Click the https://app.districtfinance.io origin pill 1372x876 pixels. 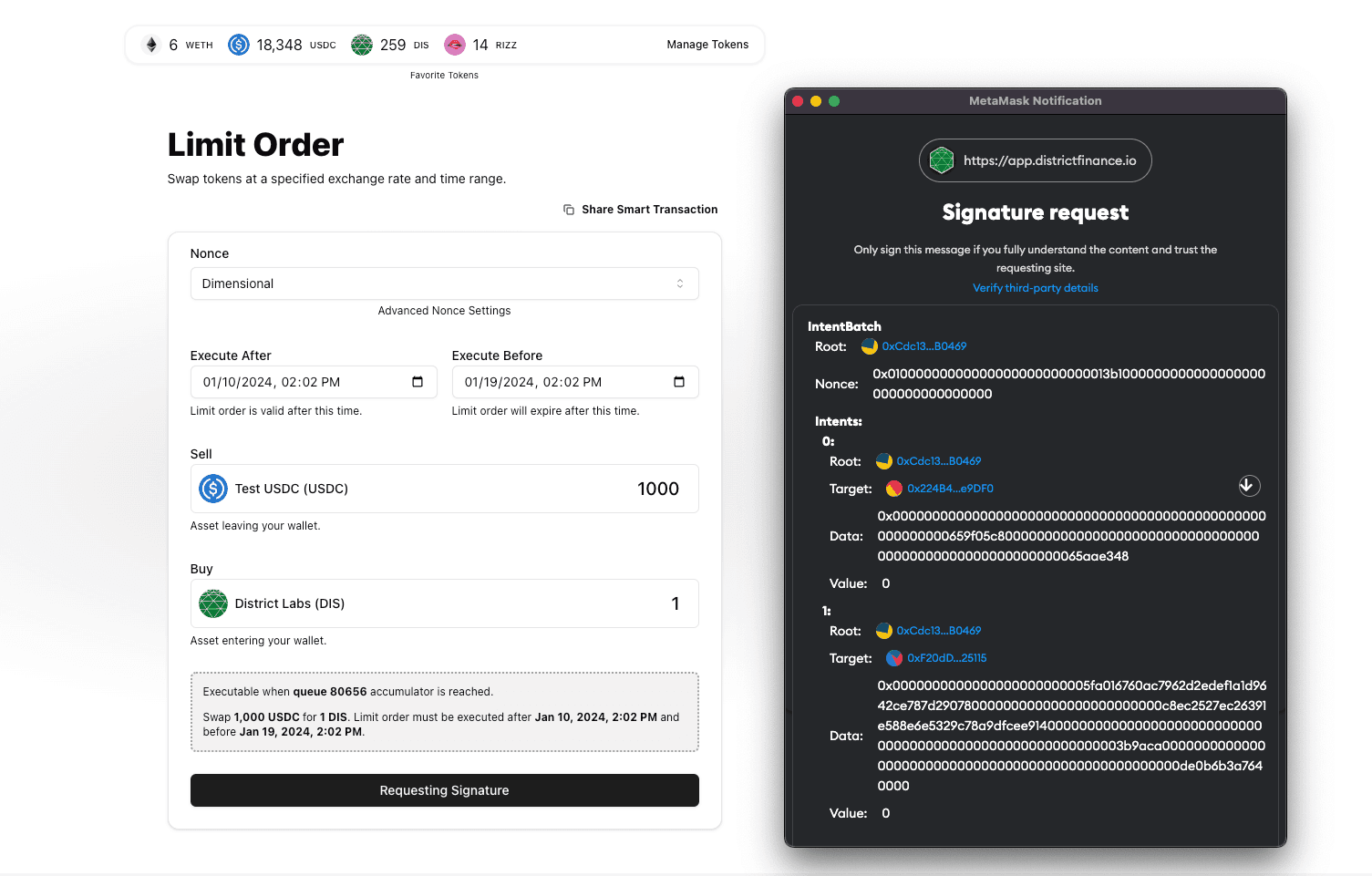point(1036,160)
